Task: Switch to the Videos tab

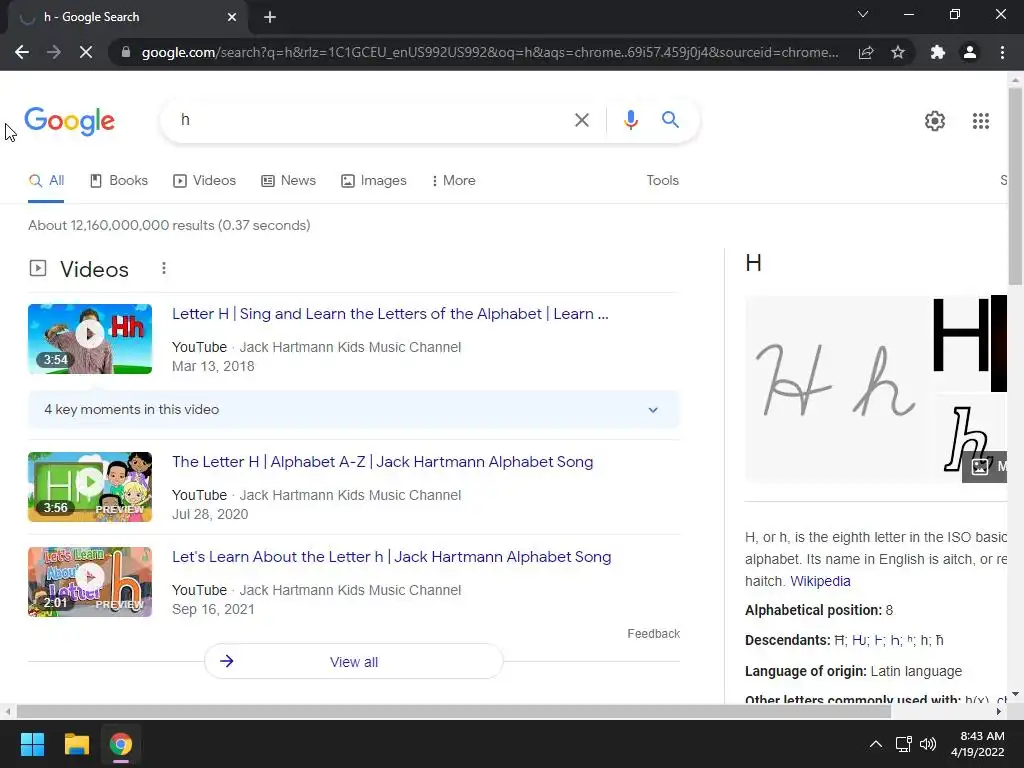Action: [x=204, y=181]
